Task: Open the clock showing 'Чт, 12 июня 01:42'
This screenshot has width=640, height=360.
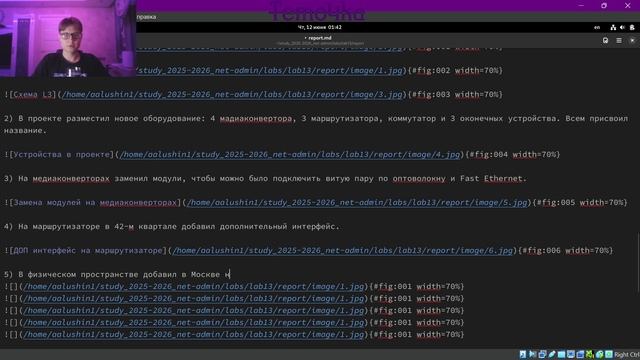Action: (x=320, y=27)
